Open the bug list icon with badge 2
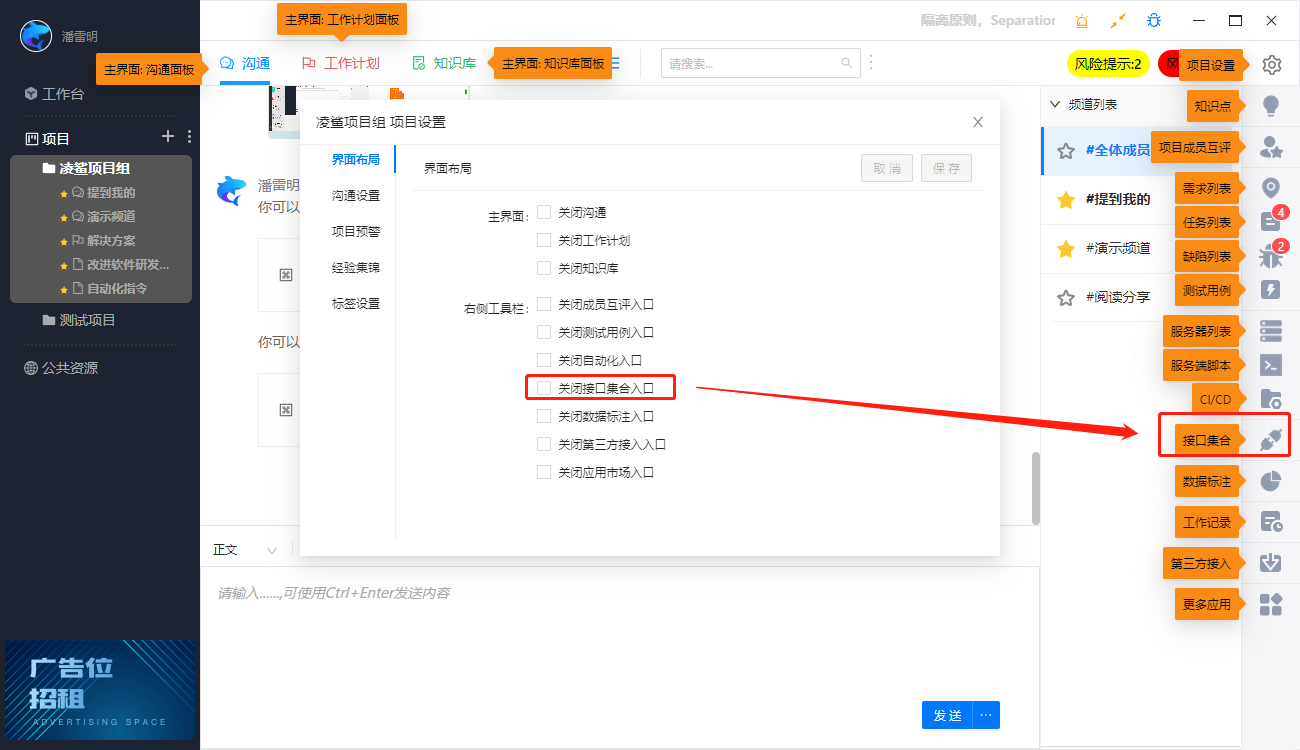The height and width of the screenshot is (750, 1300). [1271, 256]
